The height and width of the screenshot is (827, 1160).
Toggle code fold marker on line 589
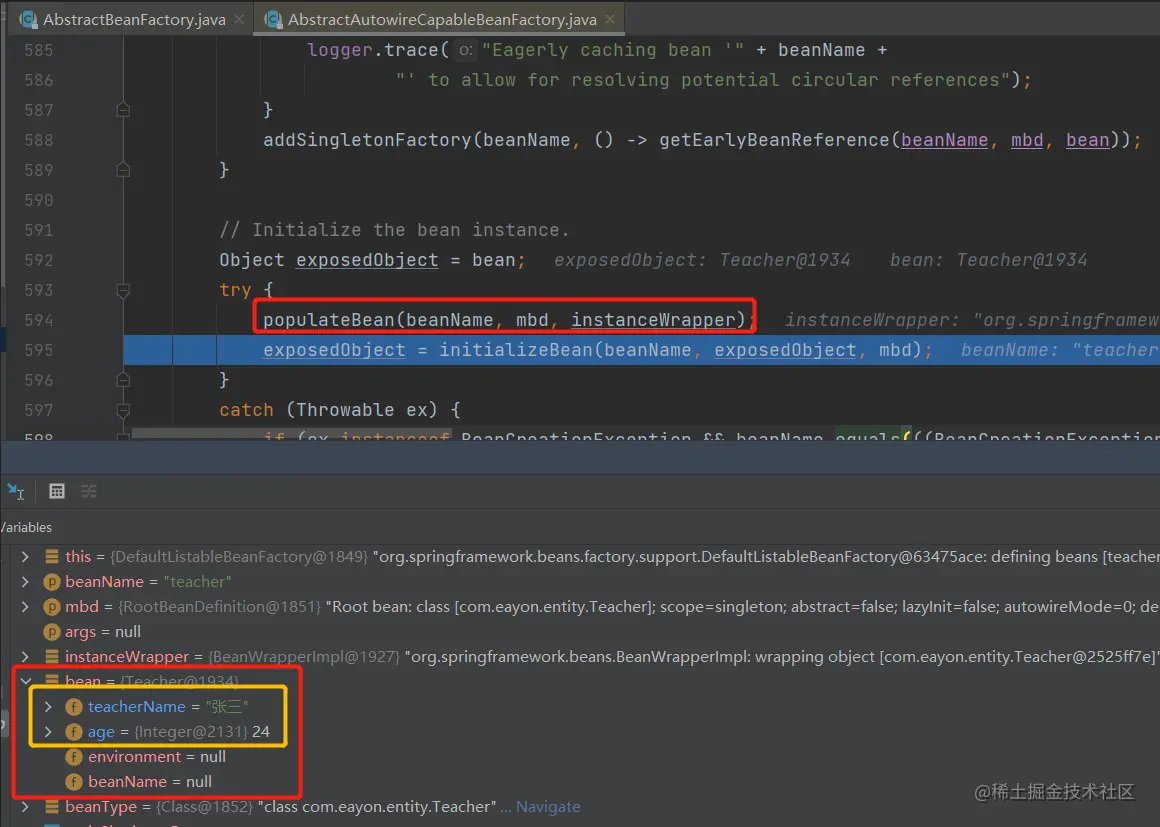coord(124,170)
